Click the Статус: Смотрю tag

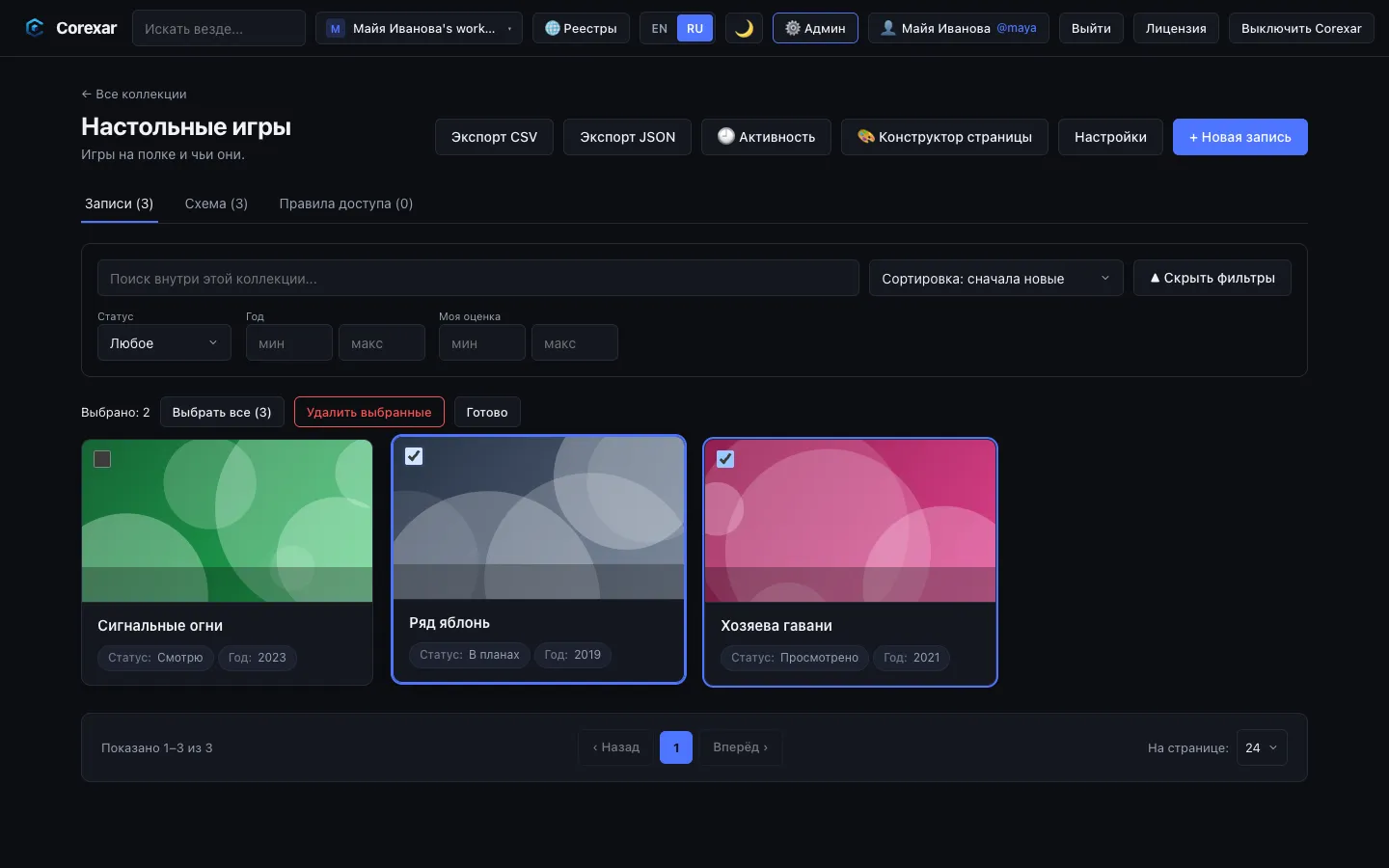tap(155, 658)
